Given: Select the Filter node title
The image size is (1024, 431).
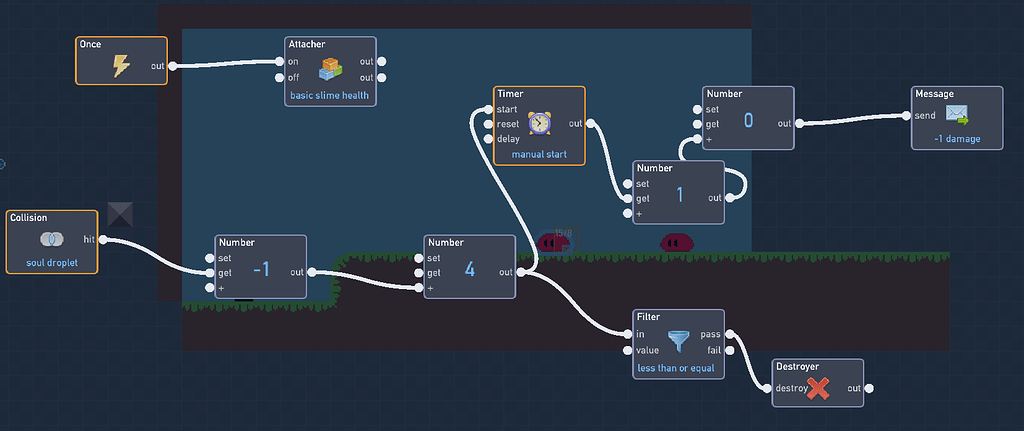Looking at the screenshot, I should tap(648, 317).
